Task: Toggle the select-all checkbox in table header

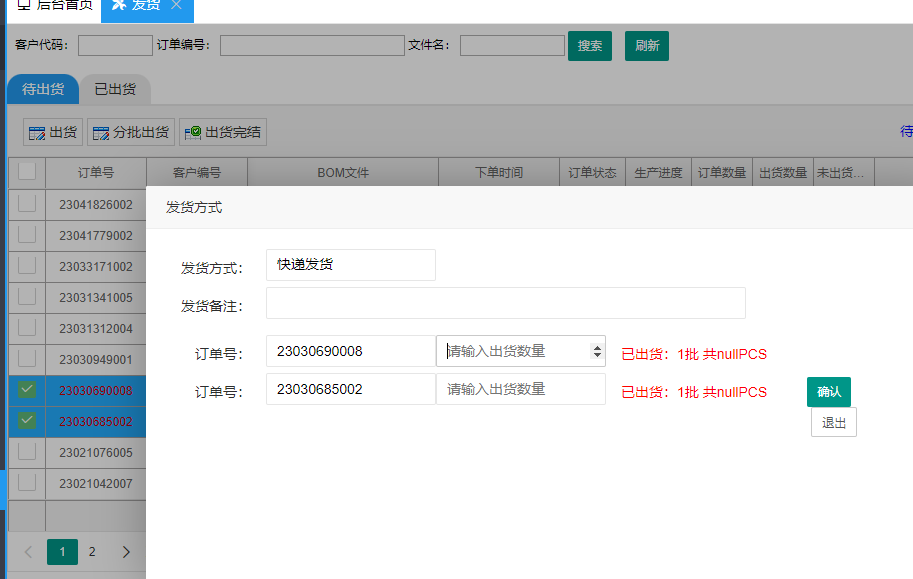Action: pos(27,172)
